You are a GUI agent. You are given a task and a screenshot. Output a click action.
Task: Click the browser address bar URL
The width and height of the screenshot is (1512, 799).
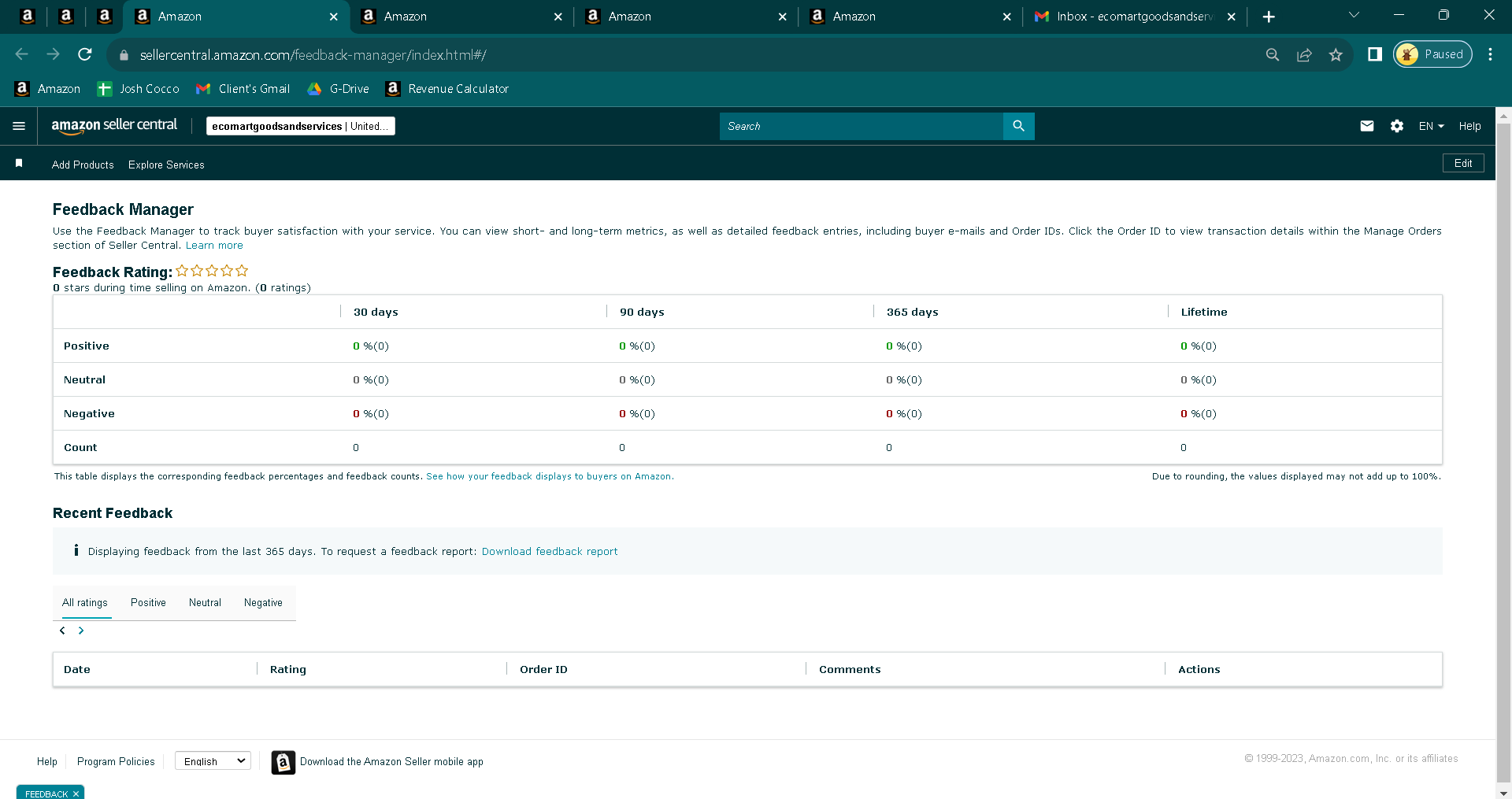point(313,55)
